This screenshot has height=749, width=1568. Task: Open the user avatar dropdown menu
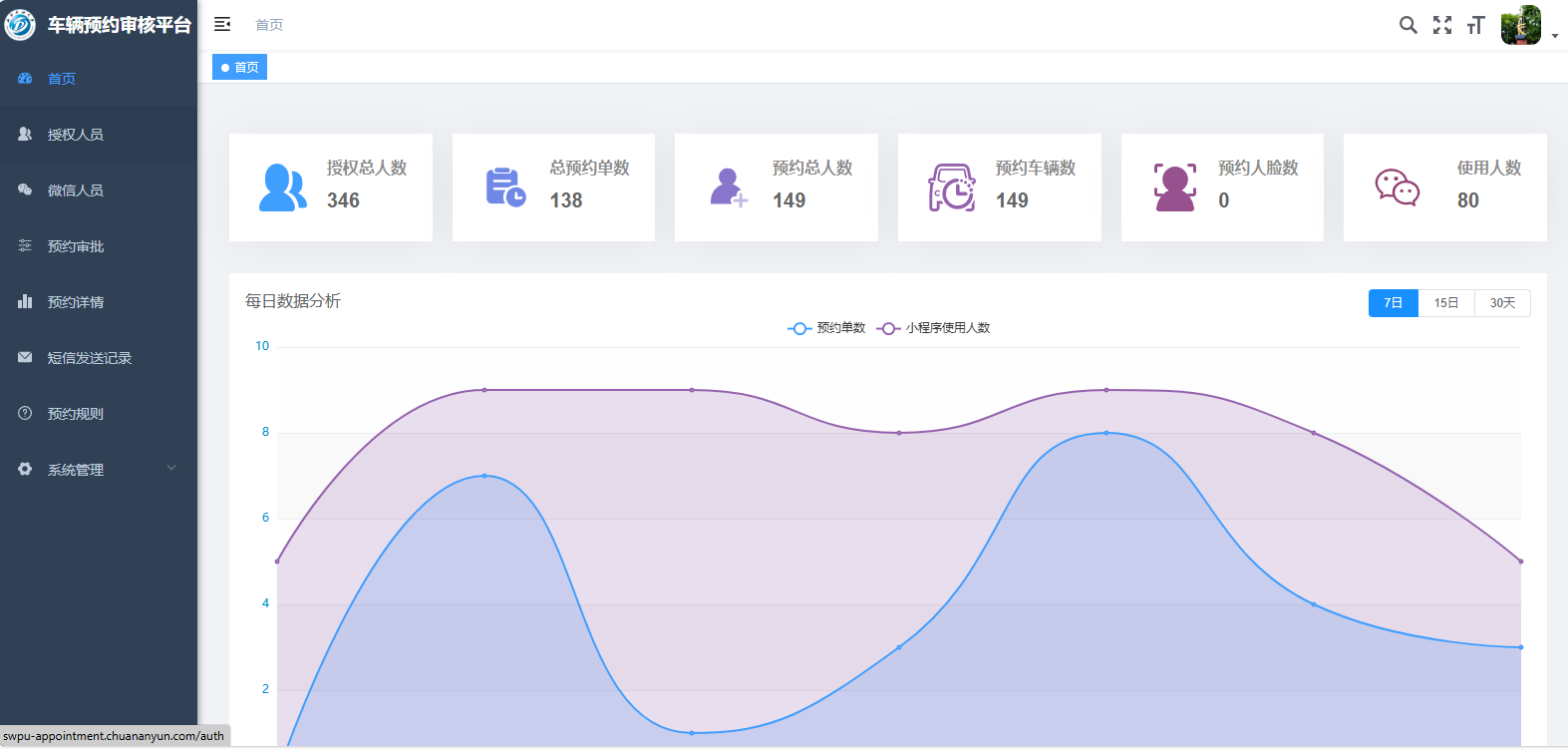click(1528, 26)
